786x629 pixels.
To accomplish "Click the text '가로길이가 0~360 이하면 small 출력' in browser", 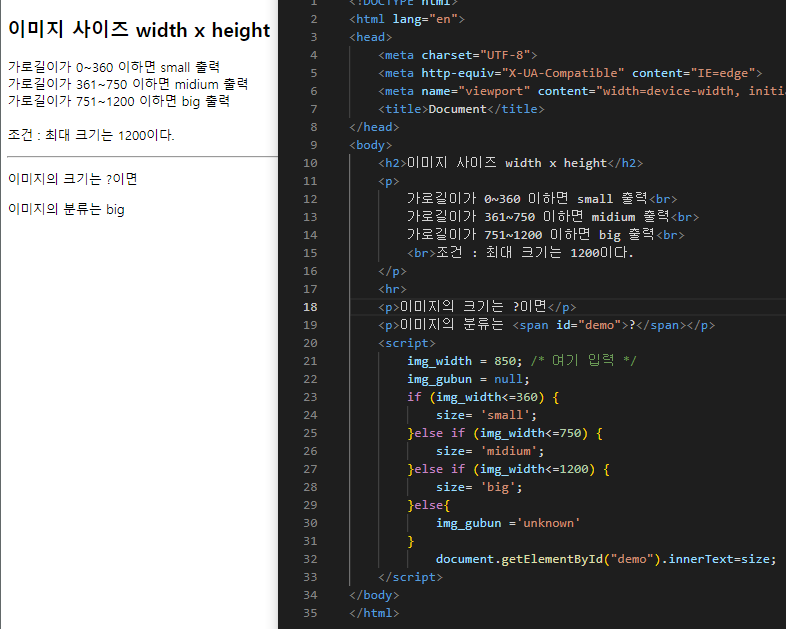I will point(114,67).
